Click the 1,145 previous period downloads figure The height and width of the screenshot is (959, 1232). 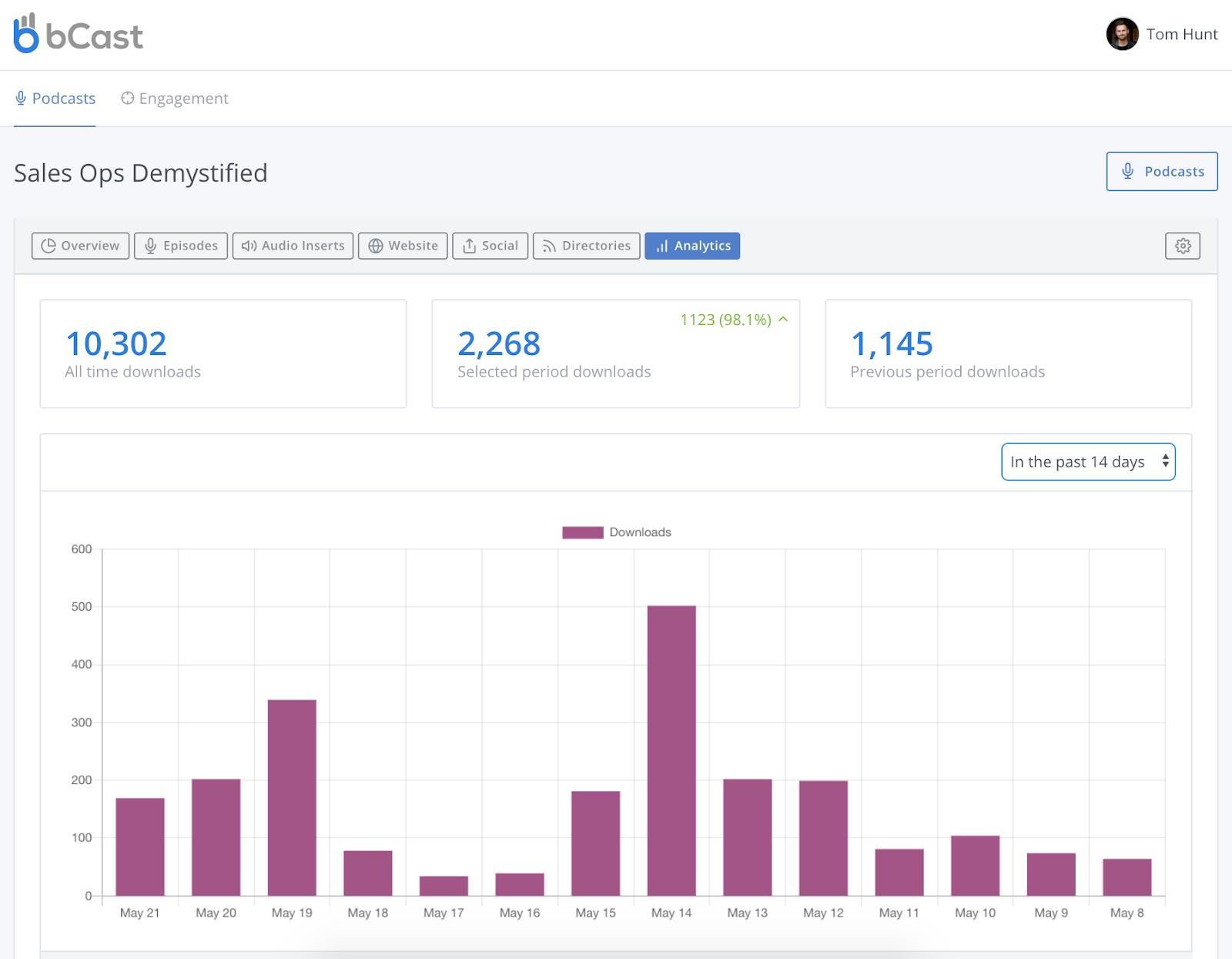click(892, 344)
